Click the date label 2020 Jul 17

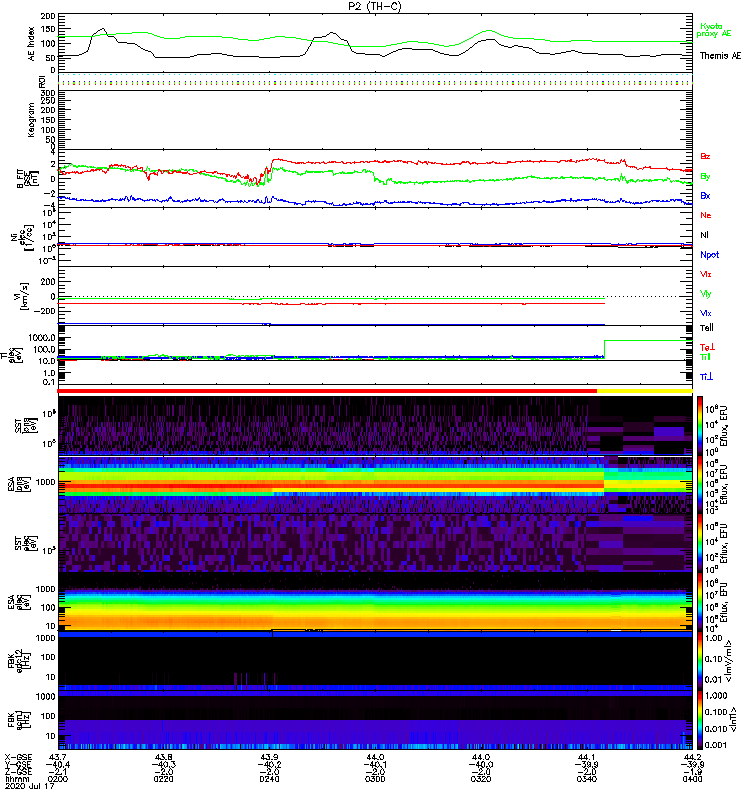point(29,786)
